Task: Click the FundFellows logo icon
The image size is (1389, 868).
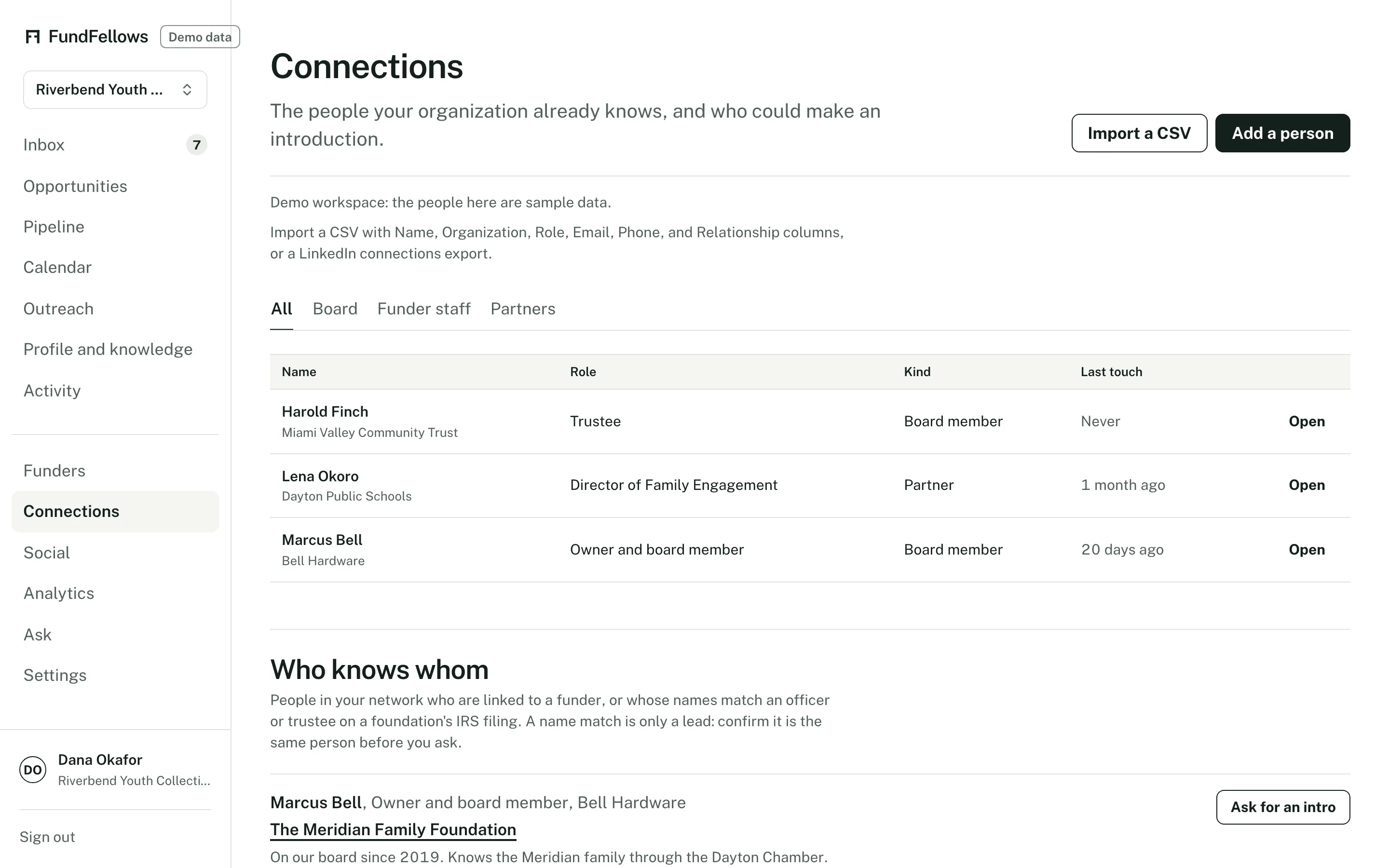Action: pos(33,37)
